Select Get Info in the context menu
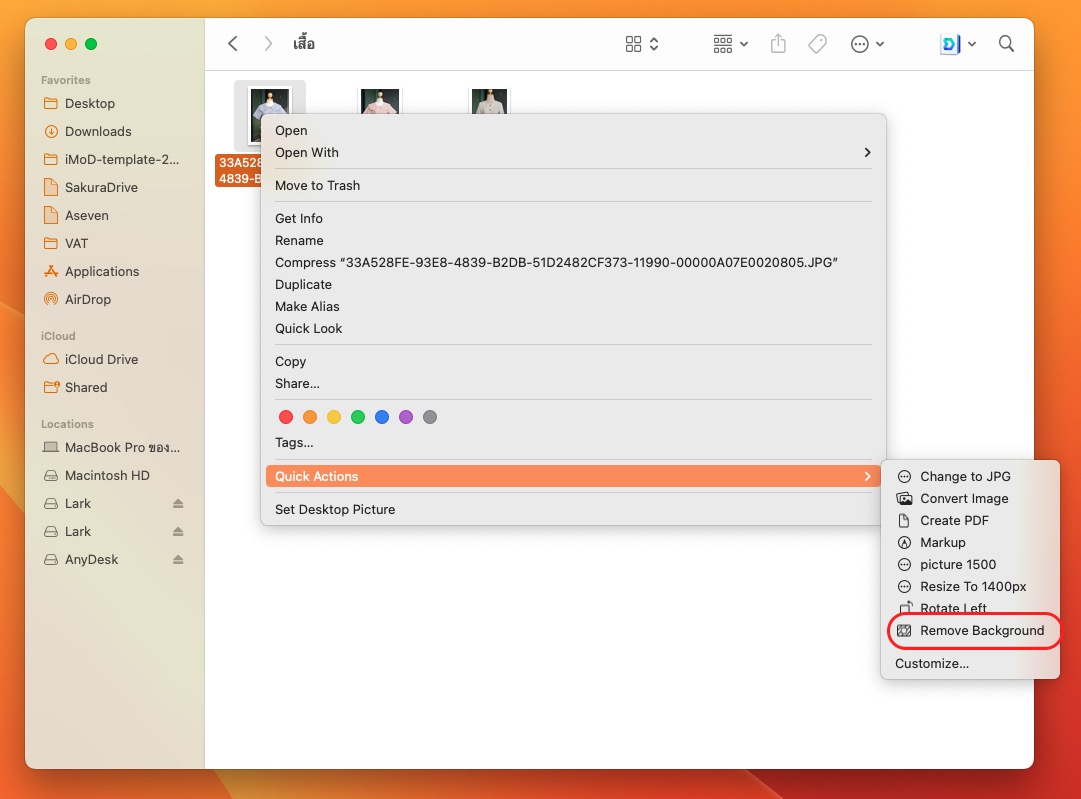The width and height of the screenshot is (1081, 799). [x=299, y=219]
